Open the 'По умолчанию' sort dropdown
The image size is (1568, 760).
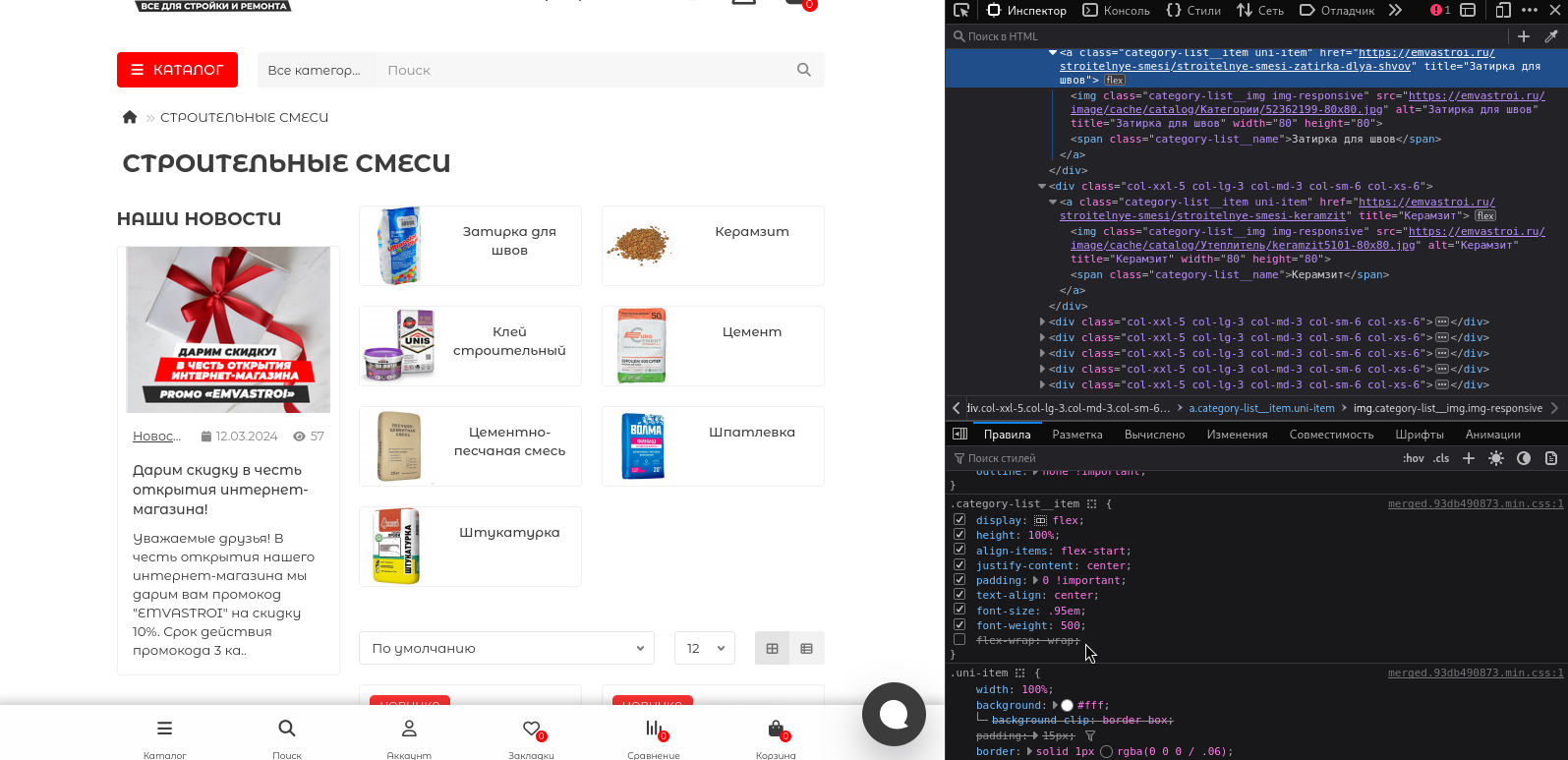tap(507, 649)
